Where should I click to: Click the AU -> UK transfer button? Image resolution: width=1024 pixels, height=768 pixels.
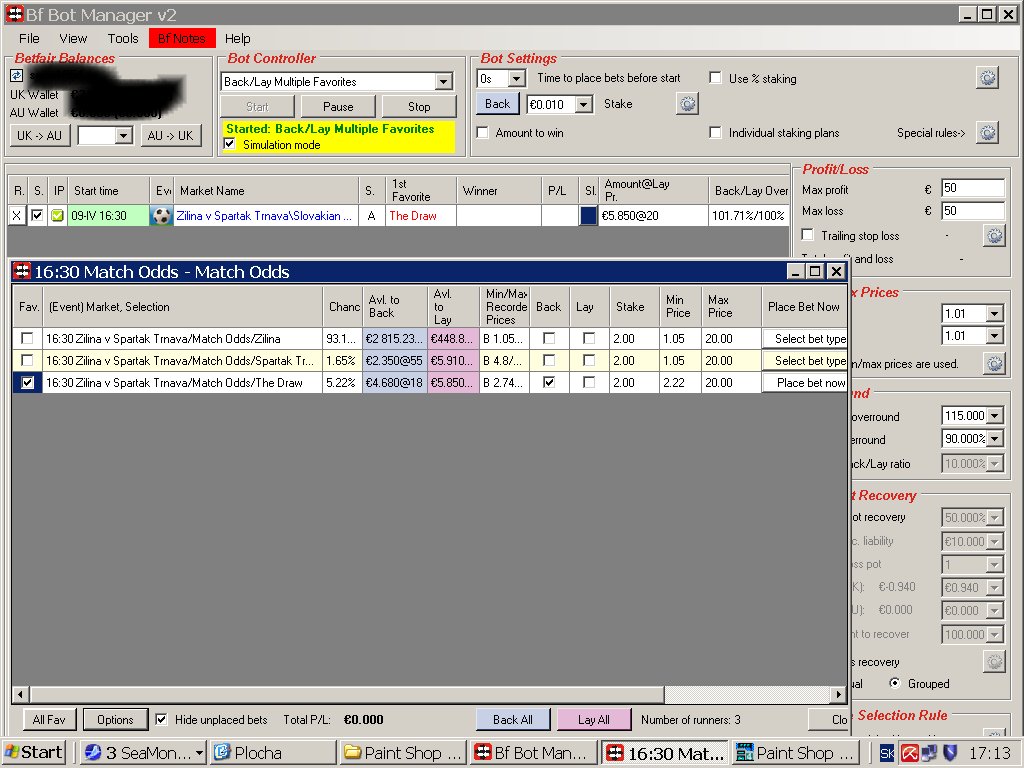tap(170, 136)
